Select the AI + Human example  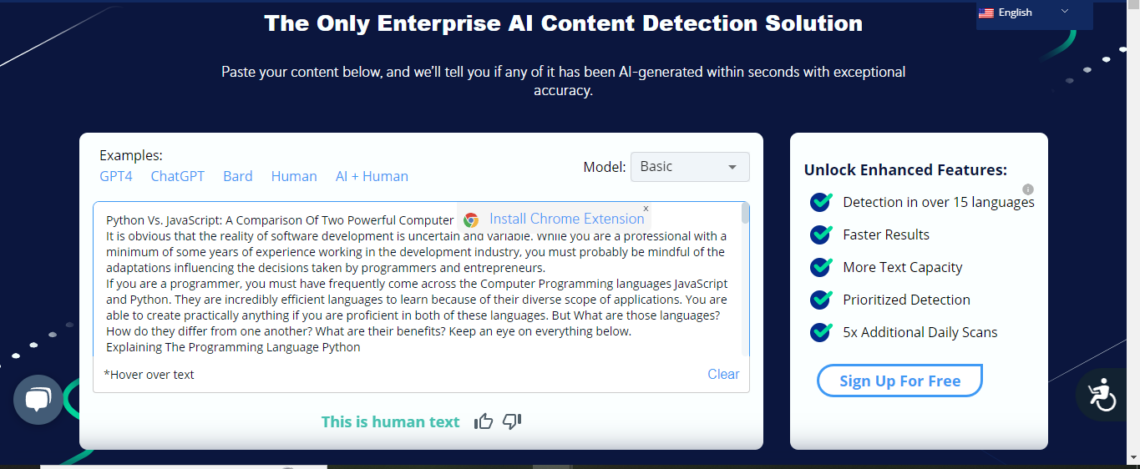click(x=371, y=176)
